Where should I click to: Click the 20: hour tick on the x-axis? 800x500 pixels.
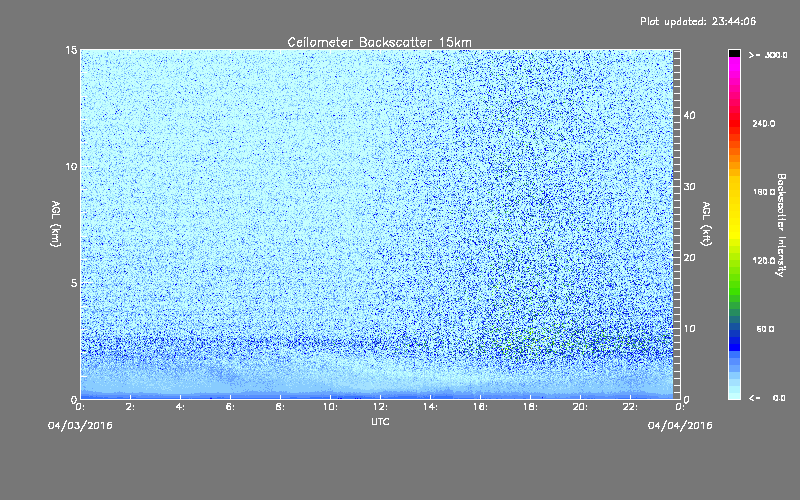click(x=580, y=407)
